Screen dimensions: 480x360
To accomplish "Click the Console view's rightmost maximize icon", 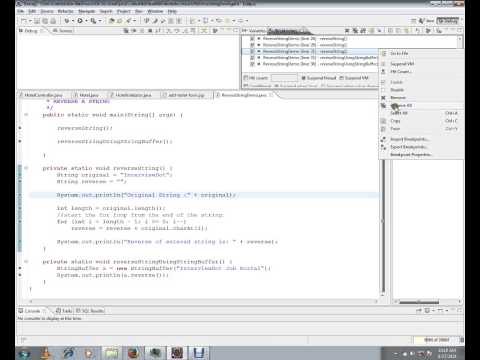I will (x=460, y=310).
